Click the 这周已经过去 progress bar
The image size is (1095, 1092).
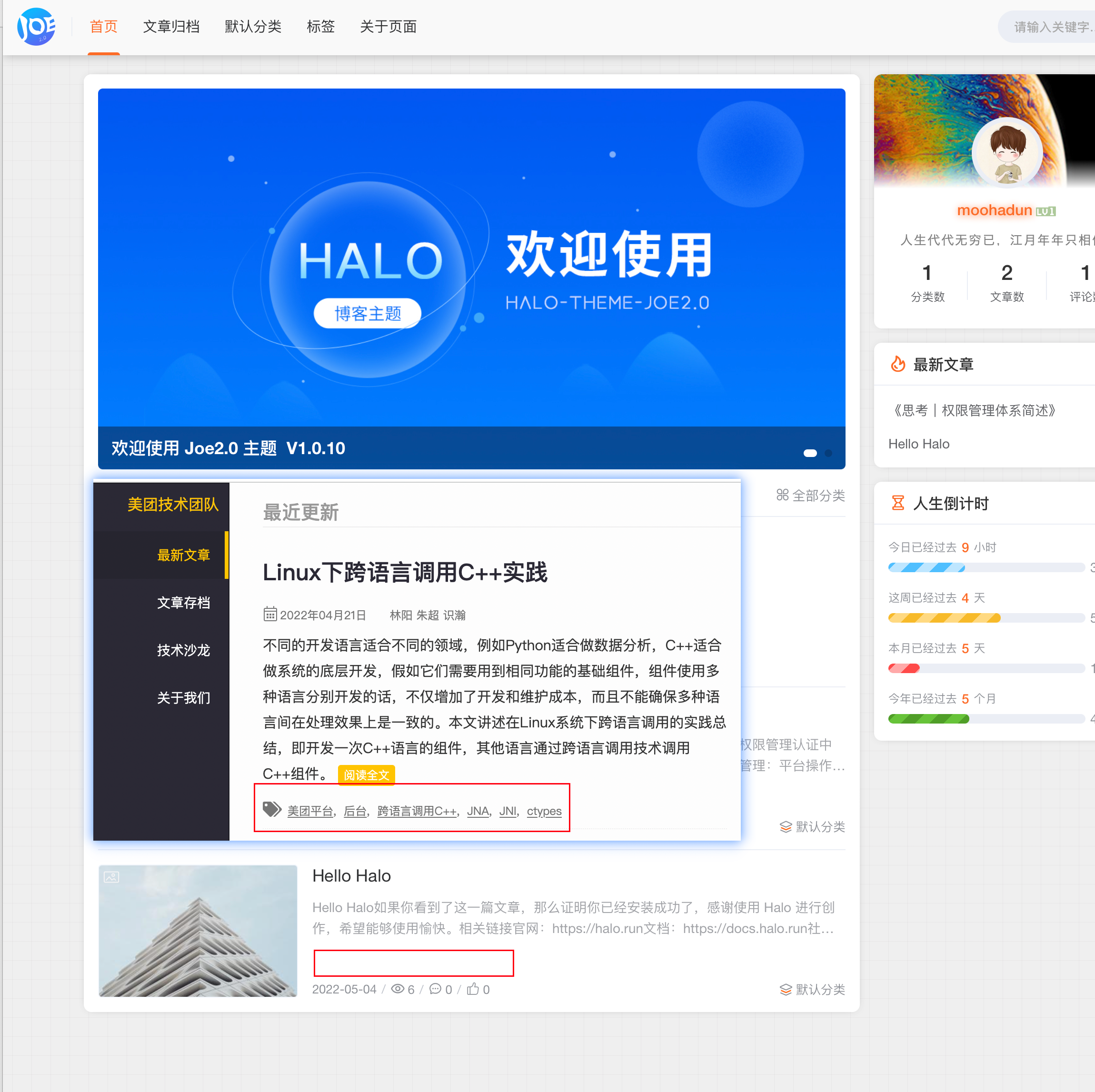tap(986, 618)
